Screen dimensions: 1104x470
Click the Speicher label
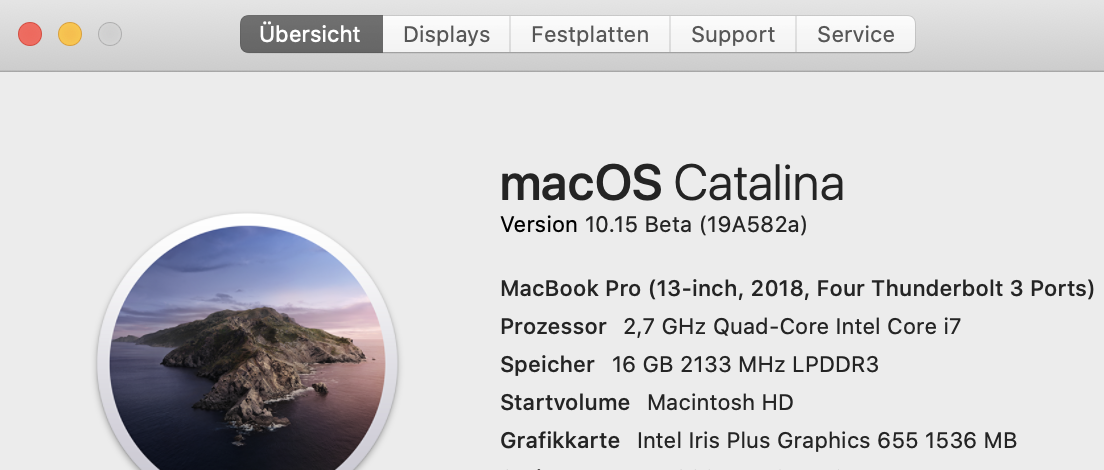[547, 364]
